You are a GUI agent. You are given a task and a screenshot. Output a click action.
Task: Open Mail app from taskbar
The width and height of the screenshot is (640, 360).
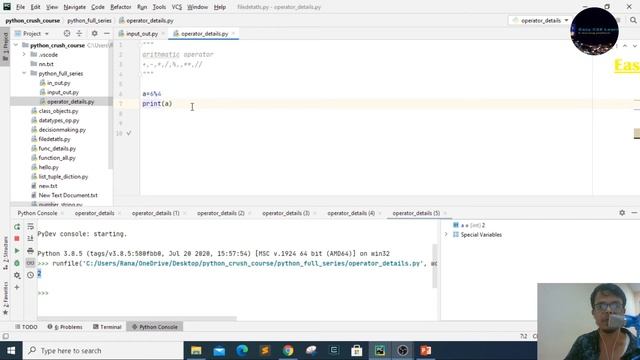(x=219, y=351)
